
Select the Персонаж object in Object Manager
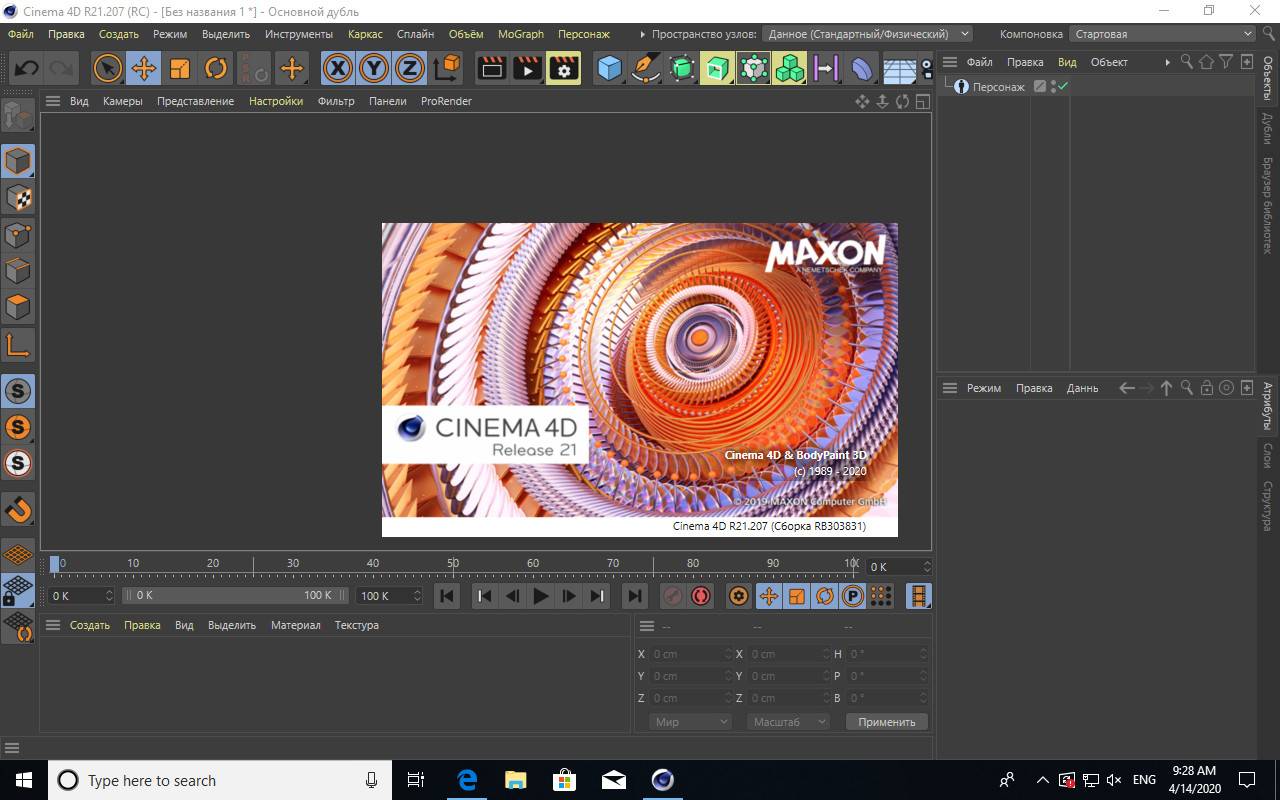click(x=998, y=87)
